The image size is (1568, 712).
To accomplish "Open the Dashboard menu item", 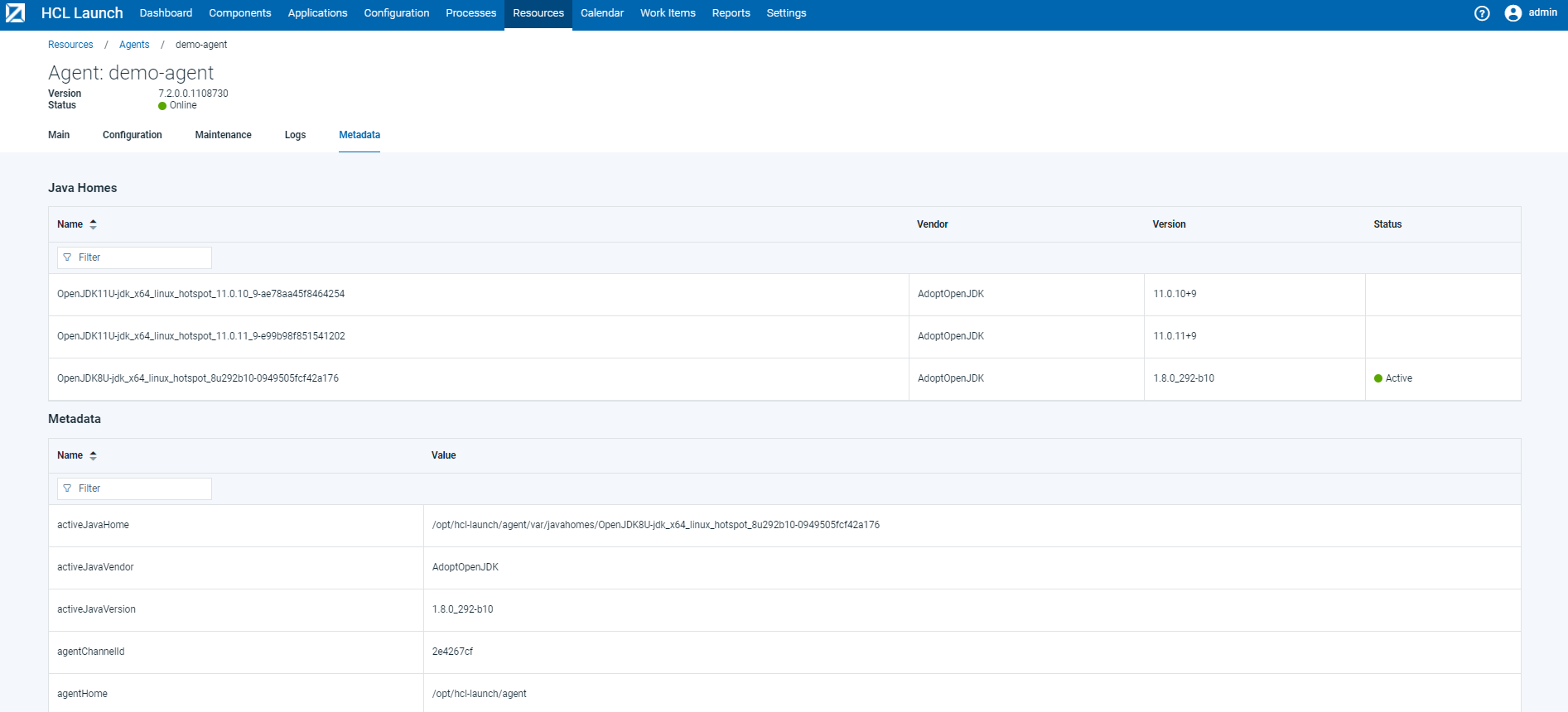I will (166, 13).
